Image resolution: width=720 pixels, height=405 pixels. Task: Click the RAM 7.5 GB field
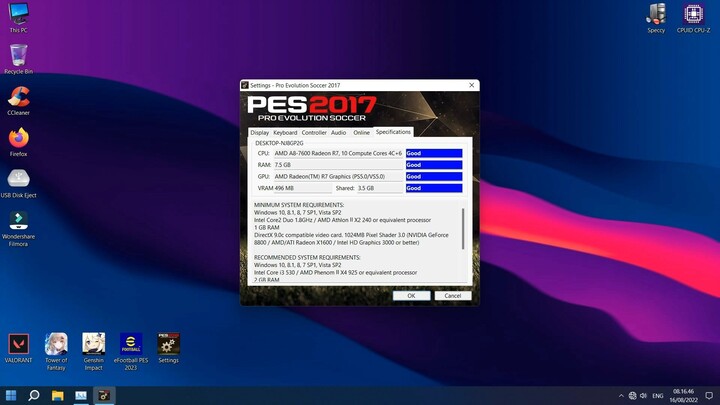338,164
